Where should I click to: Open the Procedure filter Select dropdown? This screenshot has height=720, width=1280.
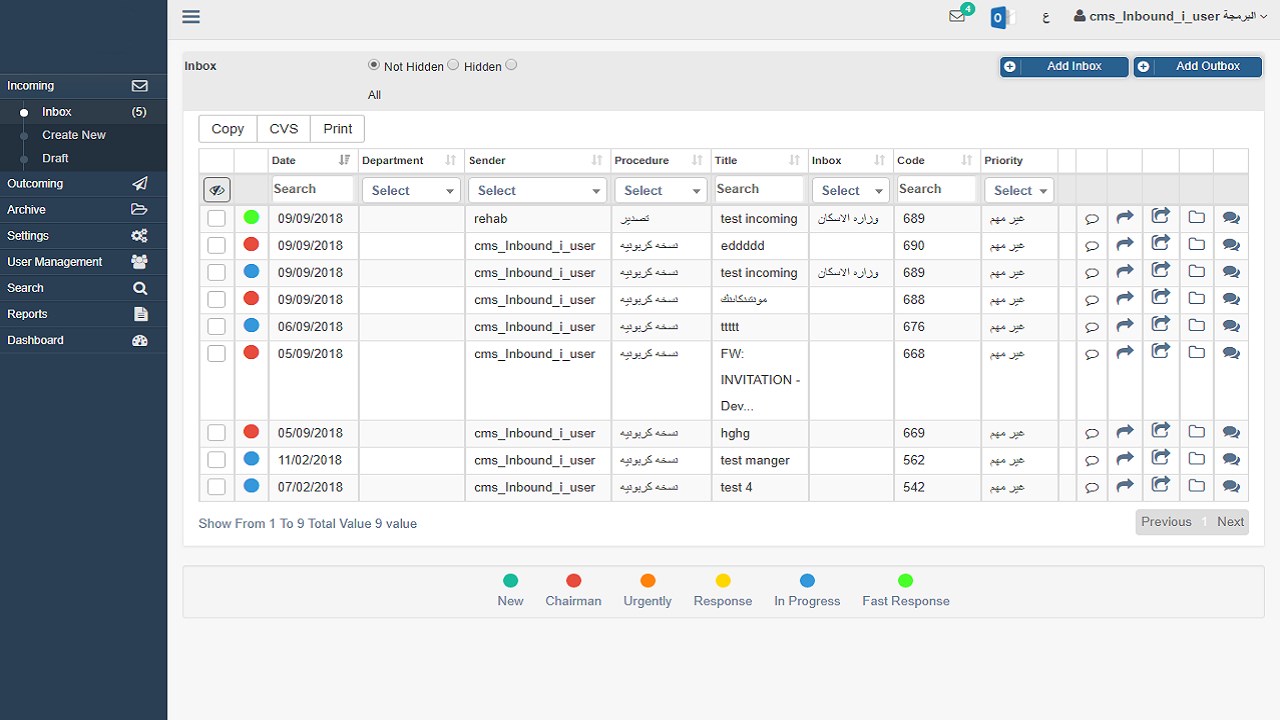click(661, 190)
